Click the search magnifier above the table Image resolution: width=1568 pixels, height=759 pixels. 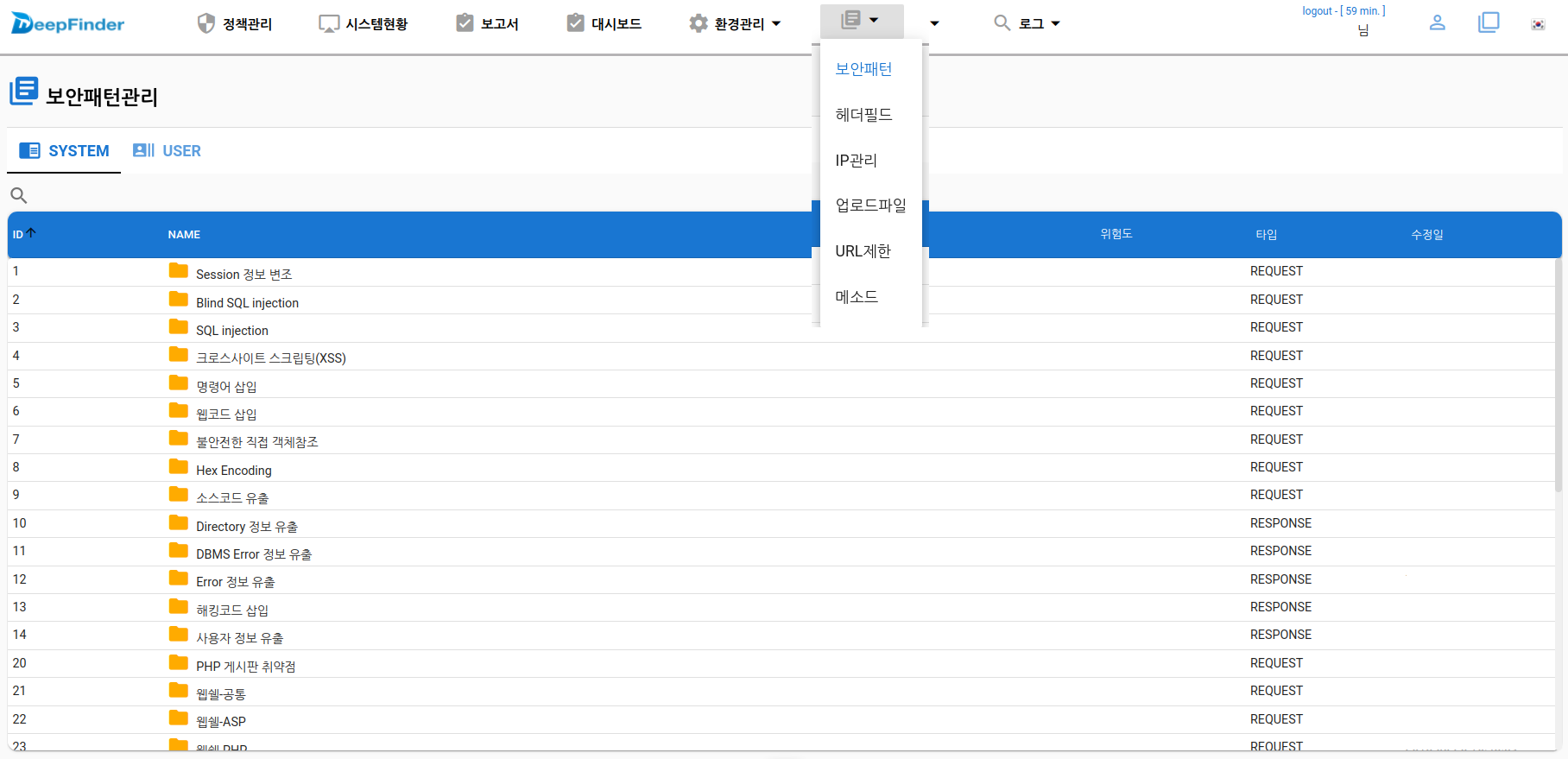(x=18, y=195)
